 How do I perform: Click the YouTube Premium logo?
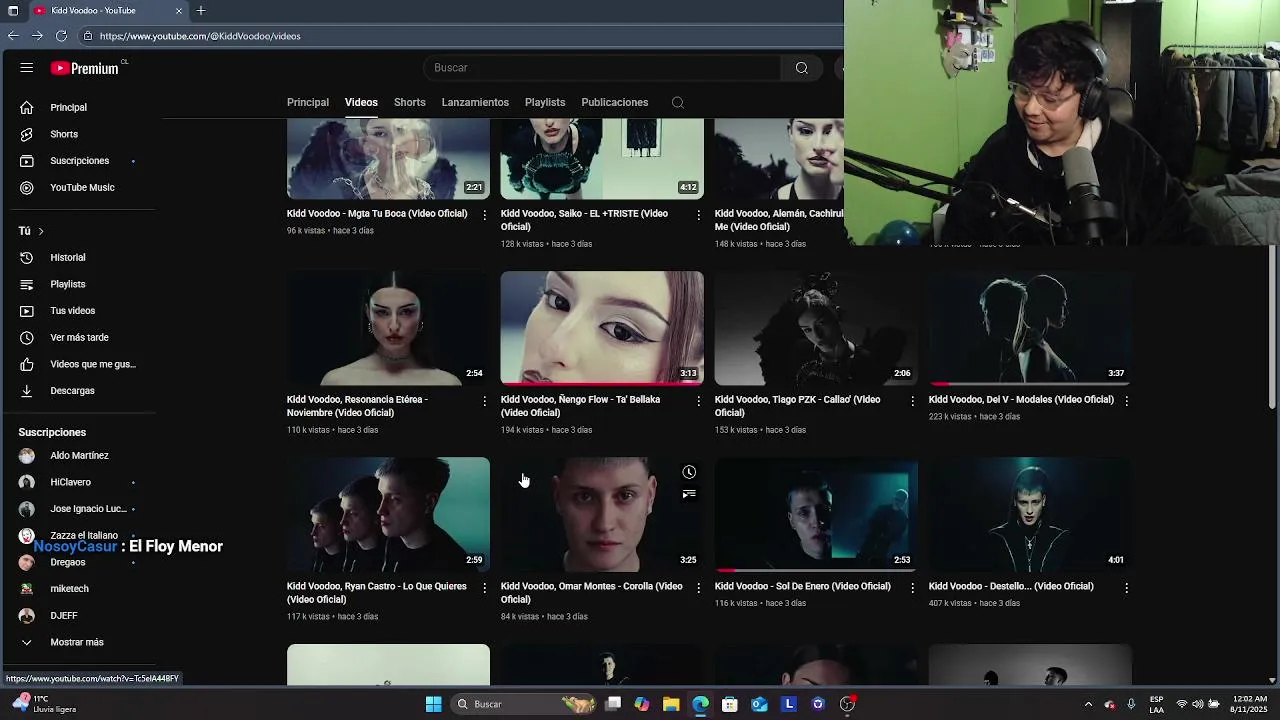click(85, 68)
